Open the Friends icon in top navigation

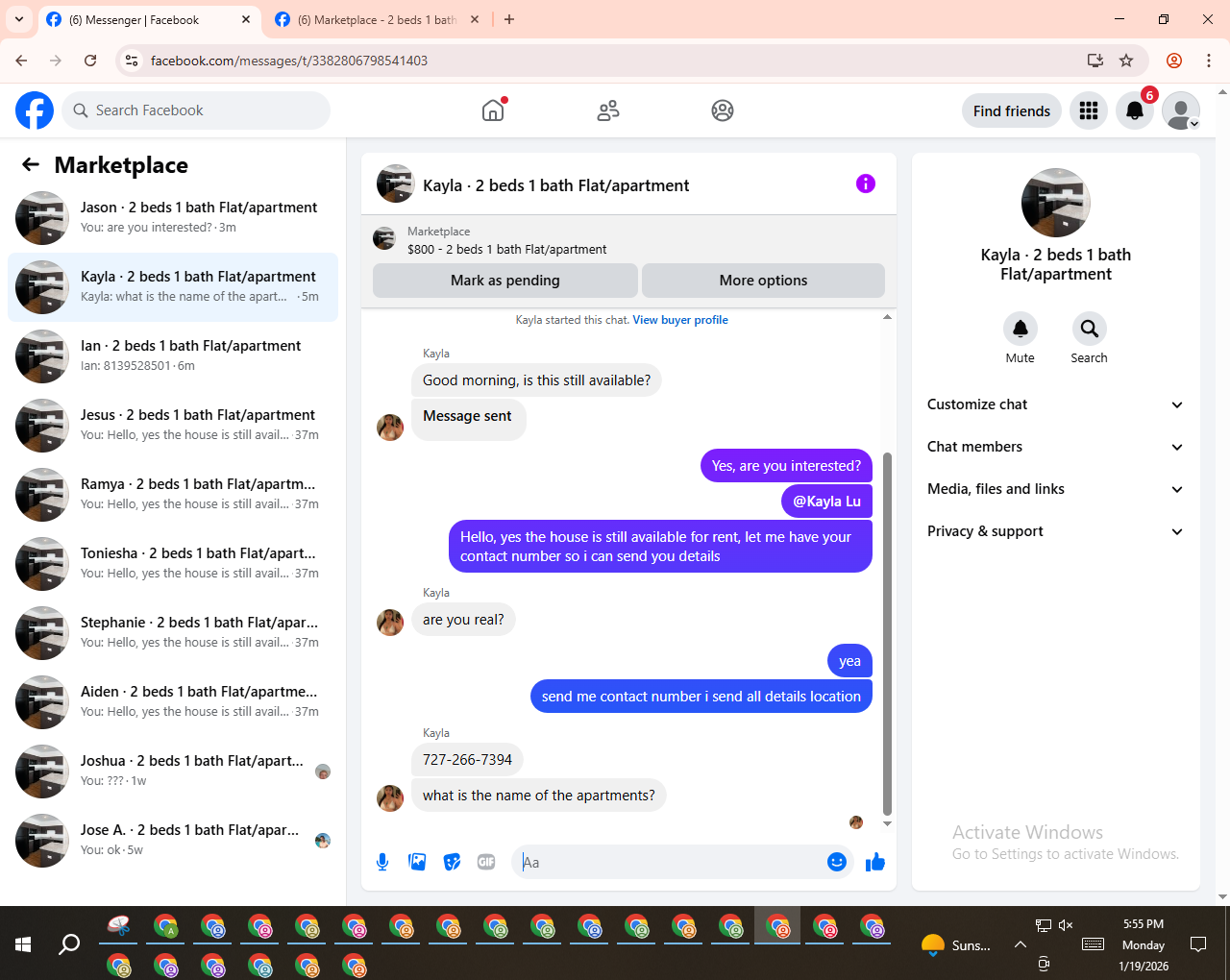tap(608, 110)
